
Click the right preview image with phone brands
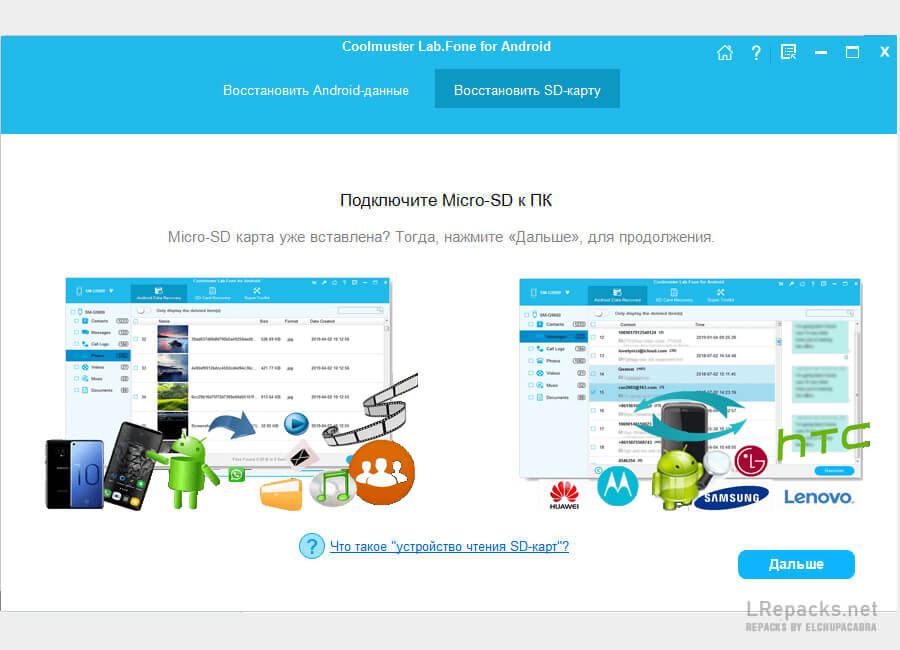click(694, 394)
